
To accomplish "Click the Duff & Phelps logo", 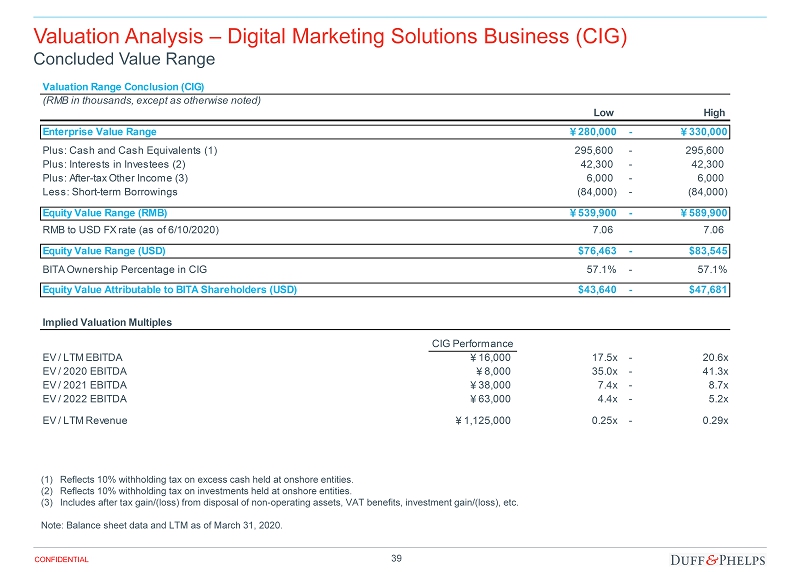I will pyautogui.click(x=718, y=560).
